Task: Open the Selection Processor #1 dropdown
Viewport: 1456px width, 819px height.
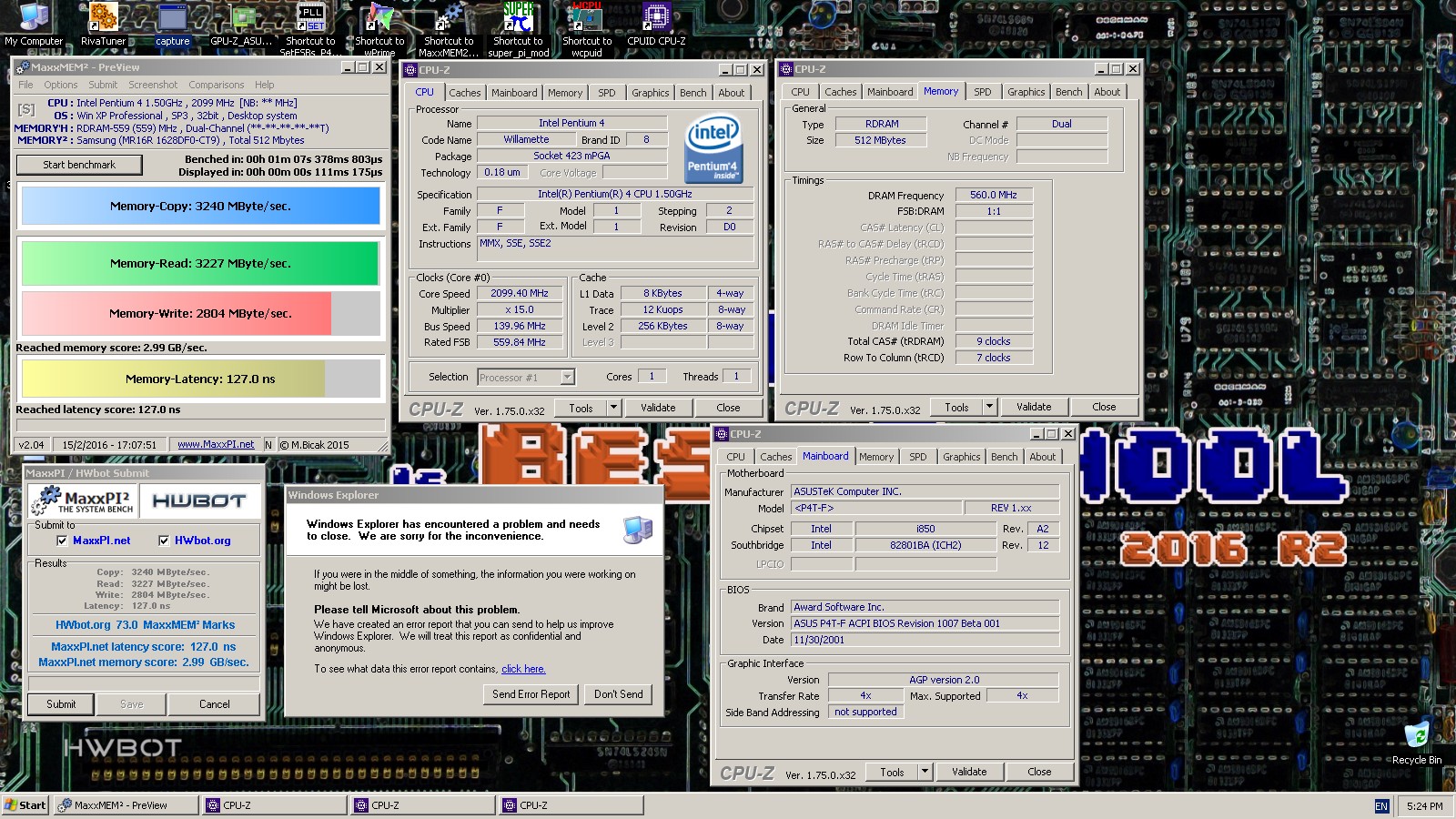Action: coord(568,377)
